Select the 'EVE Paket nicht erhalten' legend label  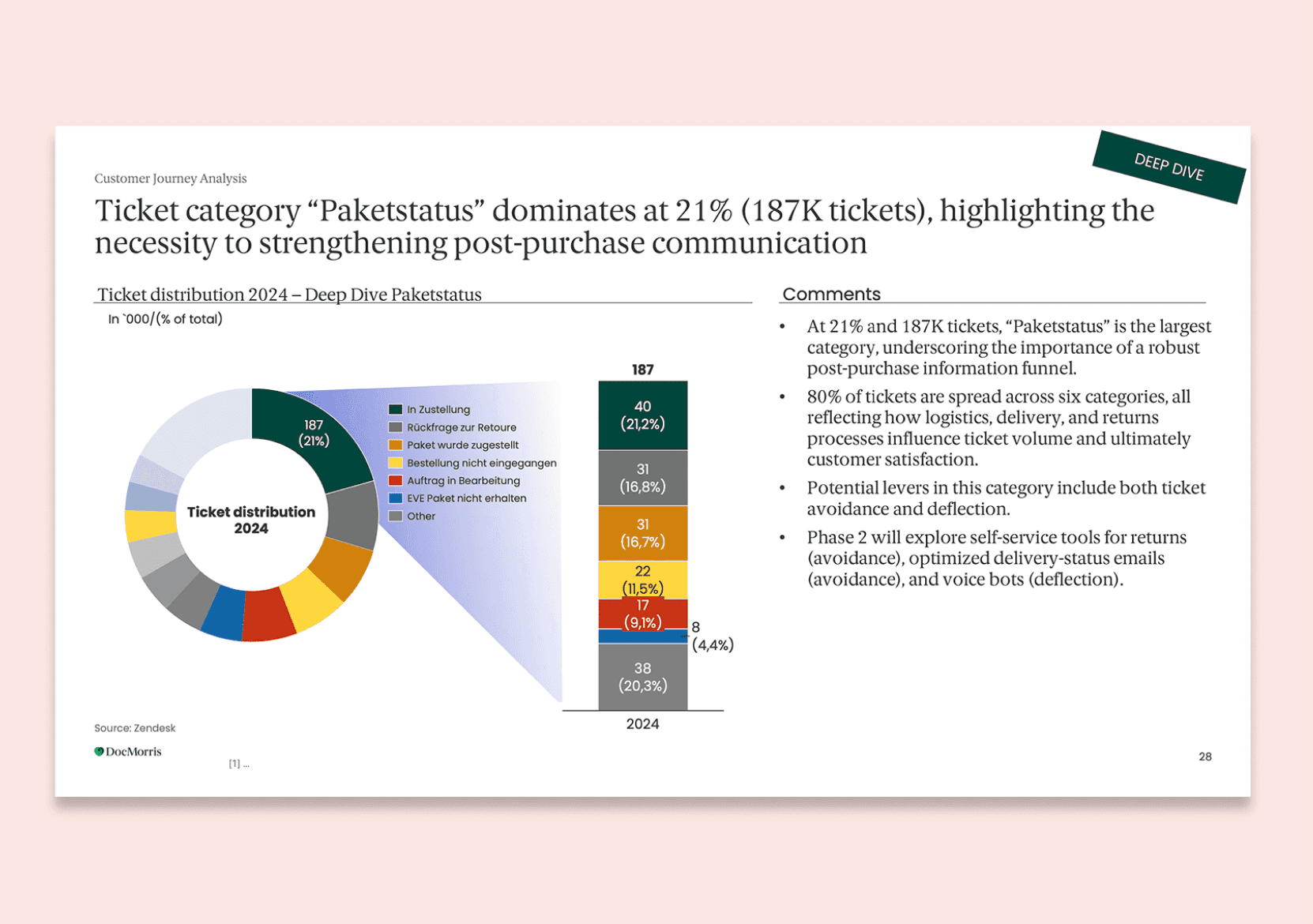(x=466, y=498)
